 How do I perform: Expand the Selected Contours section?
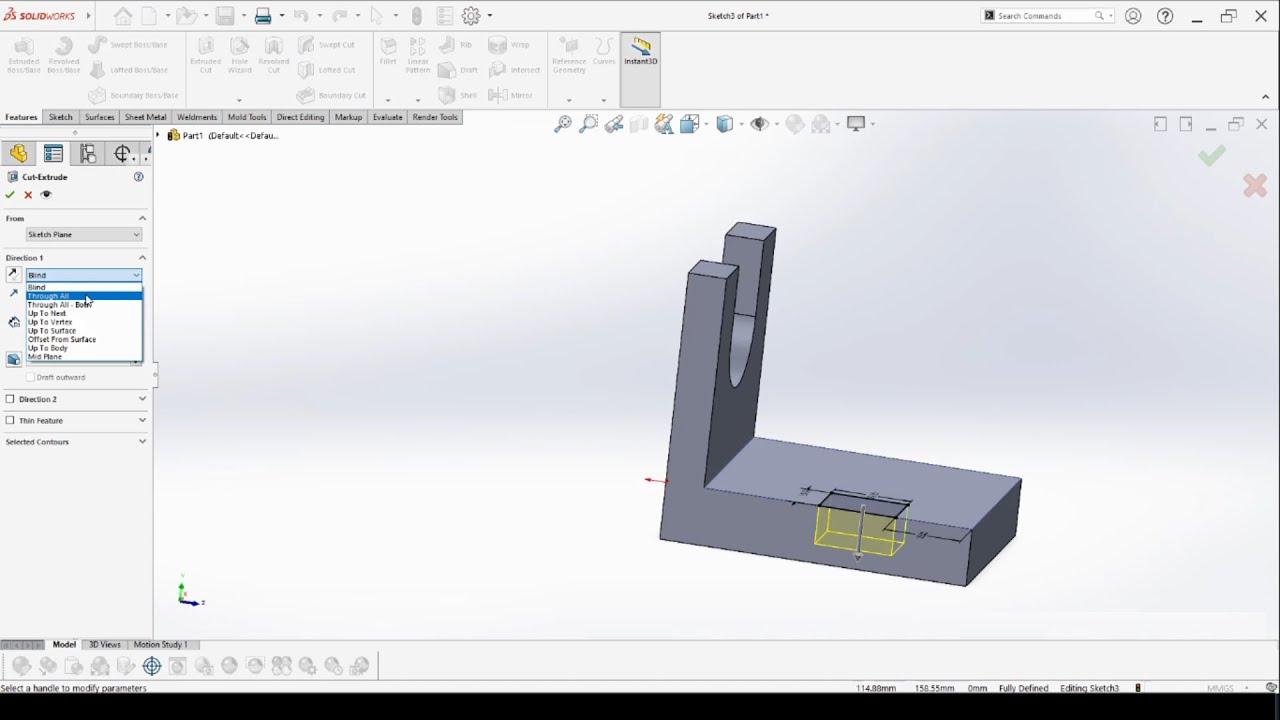142,442
